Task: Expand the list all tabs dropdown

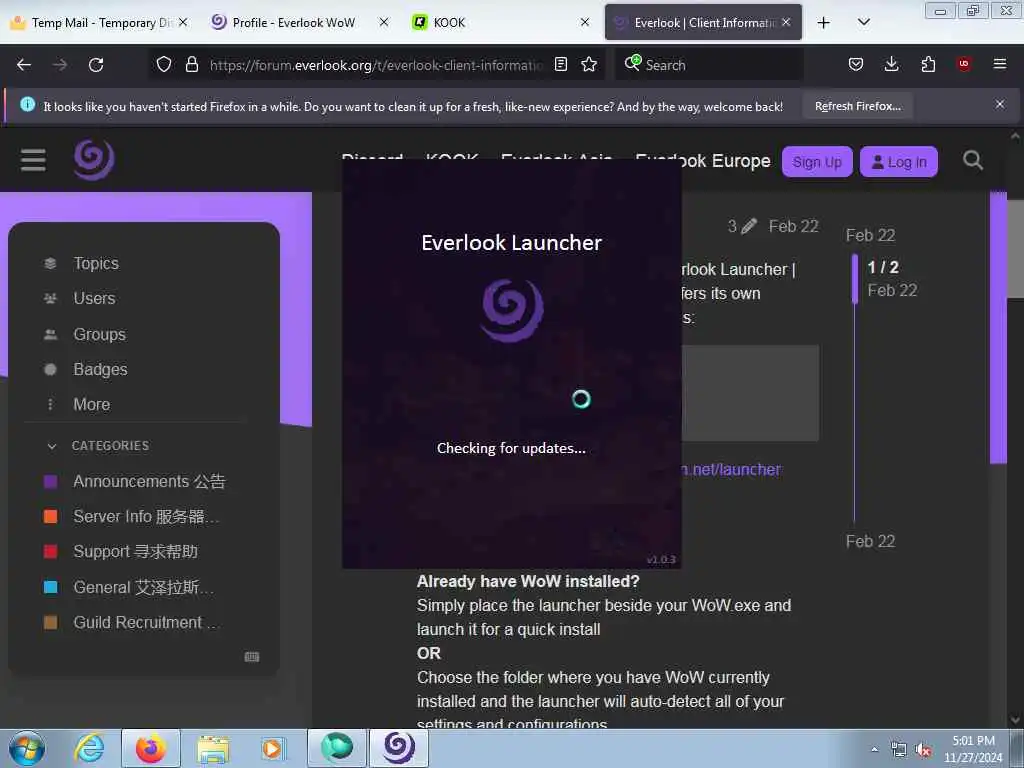Action: pyautogui.click(x=863, y=22)
